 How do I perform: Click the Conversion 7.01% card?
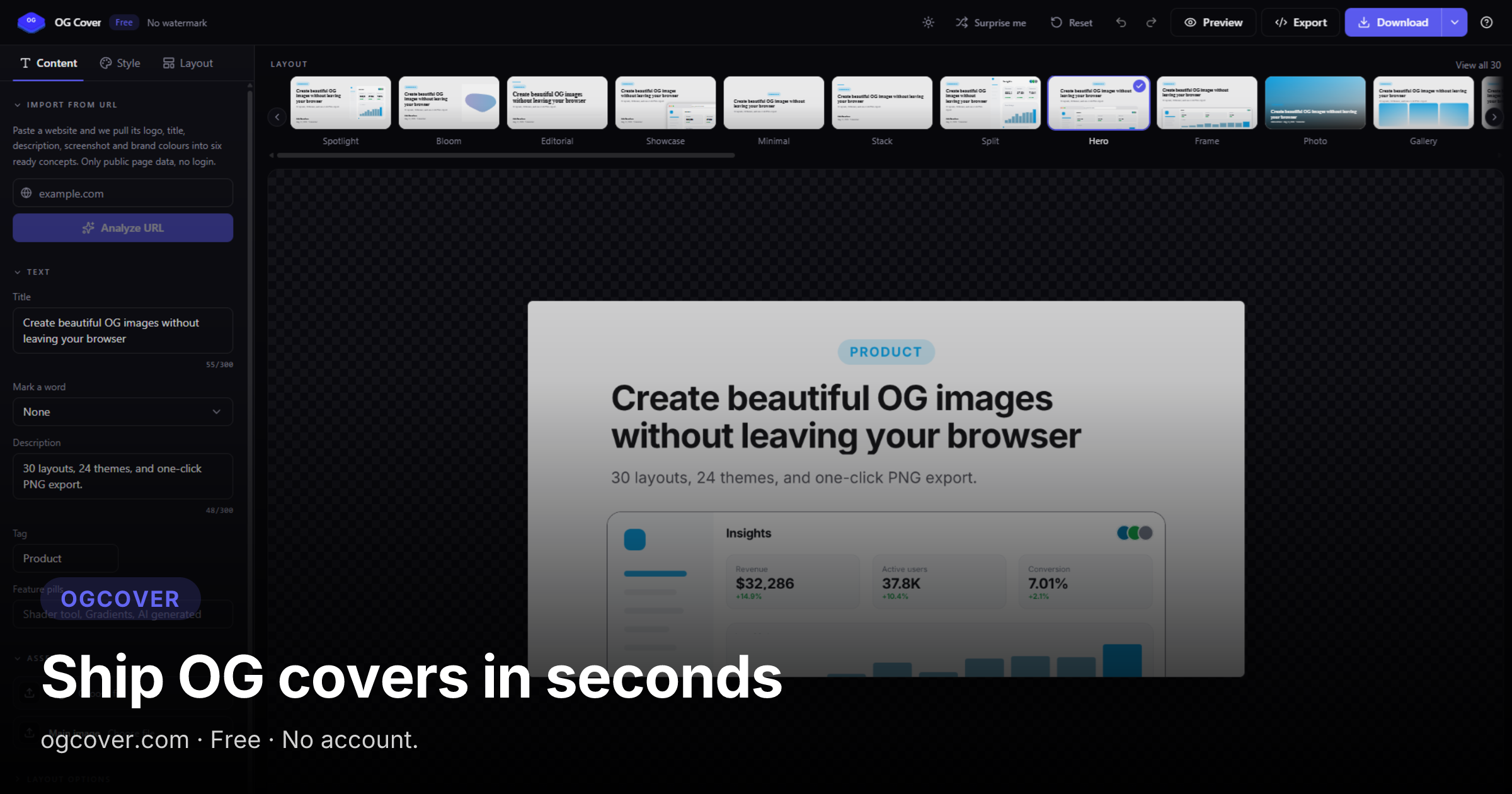pyautogui.click(x=1085, y=582)
